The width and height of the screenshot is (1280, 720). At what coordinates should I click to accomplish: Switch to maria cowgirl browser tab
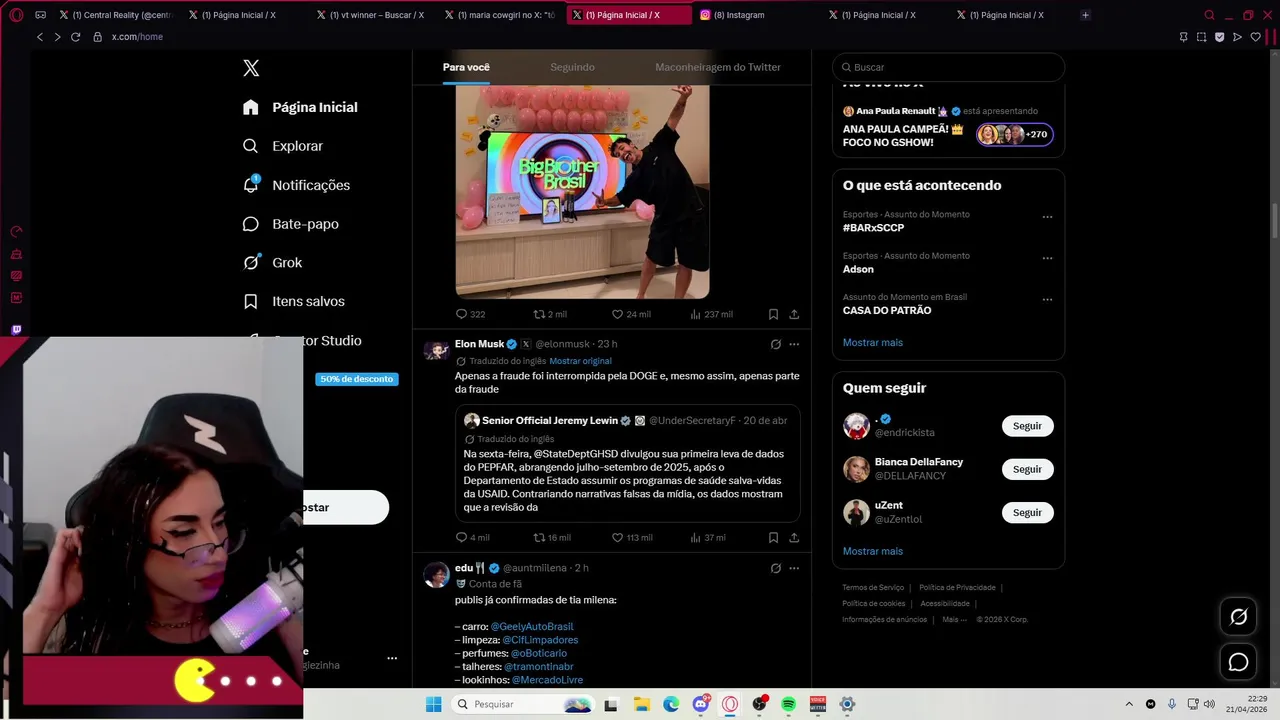(499, 15)
